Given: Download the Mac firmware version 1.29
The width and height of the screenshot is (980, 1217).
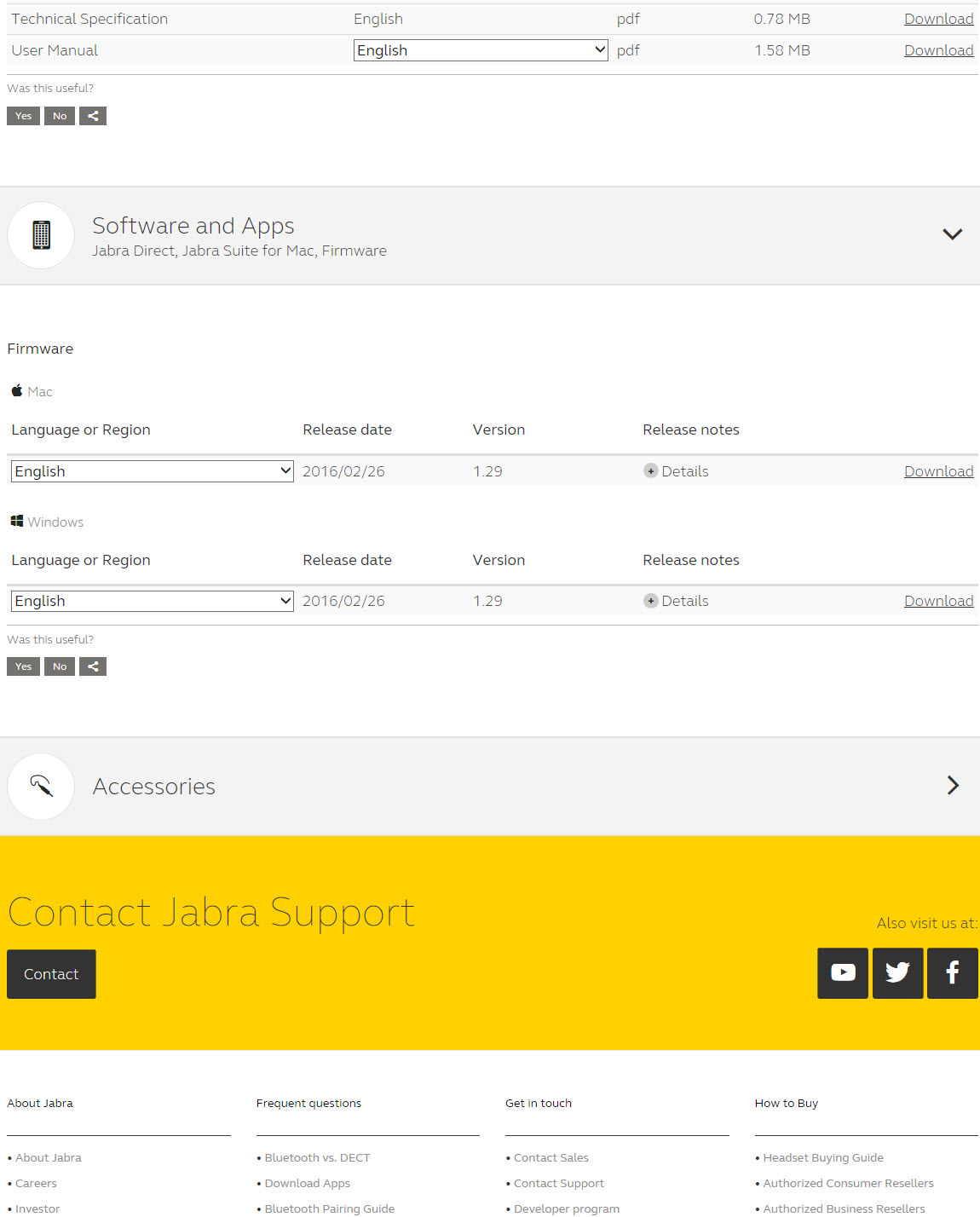Looking at the screenshot, I should tap(938, 471).
